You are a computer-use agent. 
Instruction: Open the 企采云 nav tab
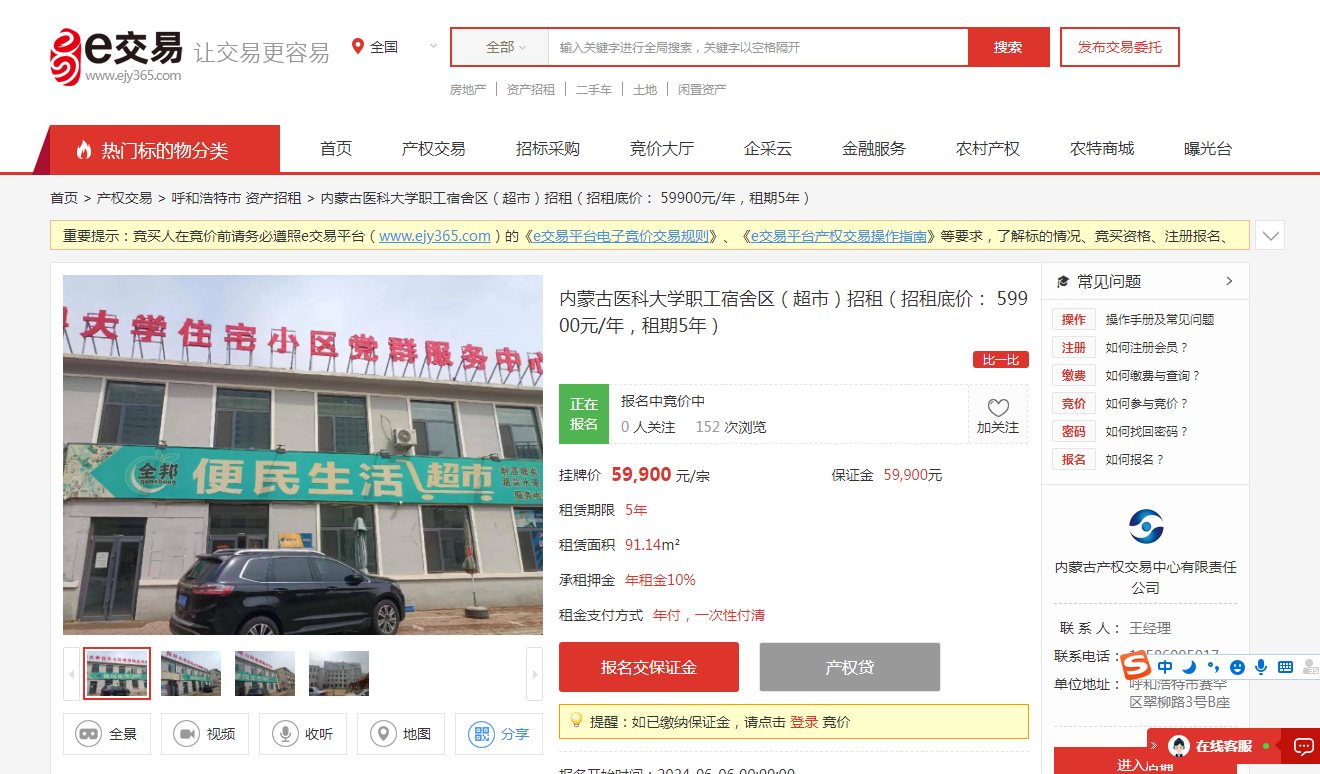768,149
